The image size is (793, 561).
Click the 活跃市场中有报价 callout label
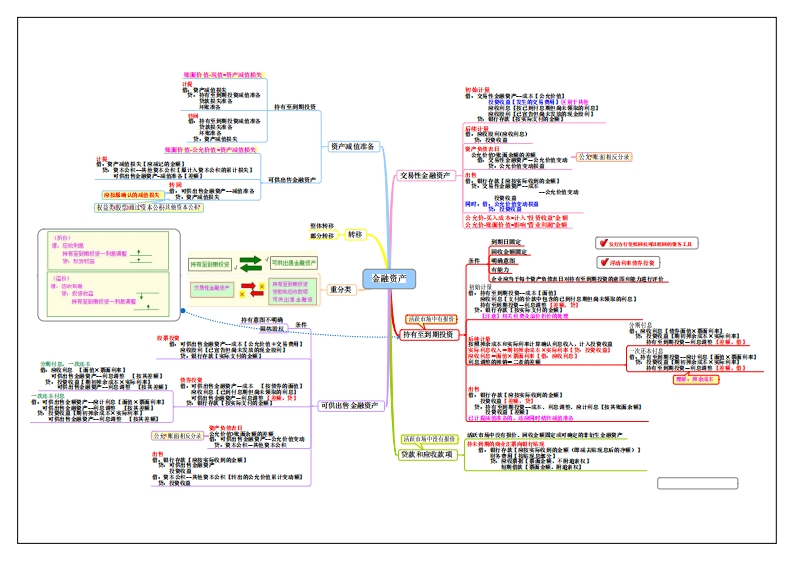pos(431,319)
